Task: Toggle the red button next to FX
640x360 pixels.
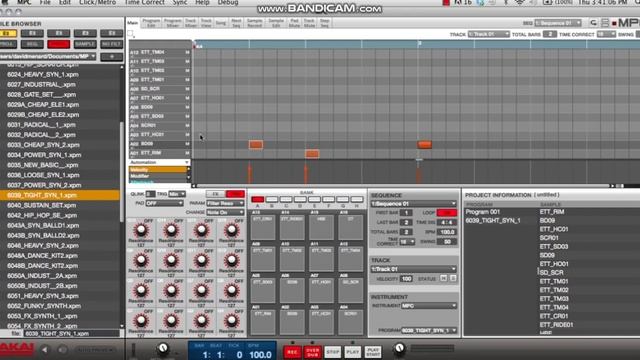Action: click(x=235, y=194)
